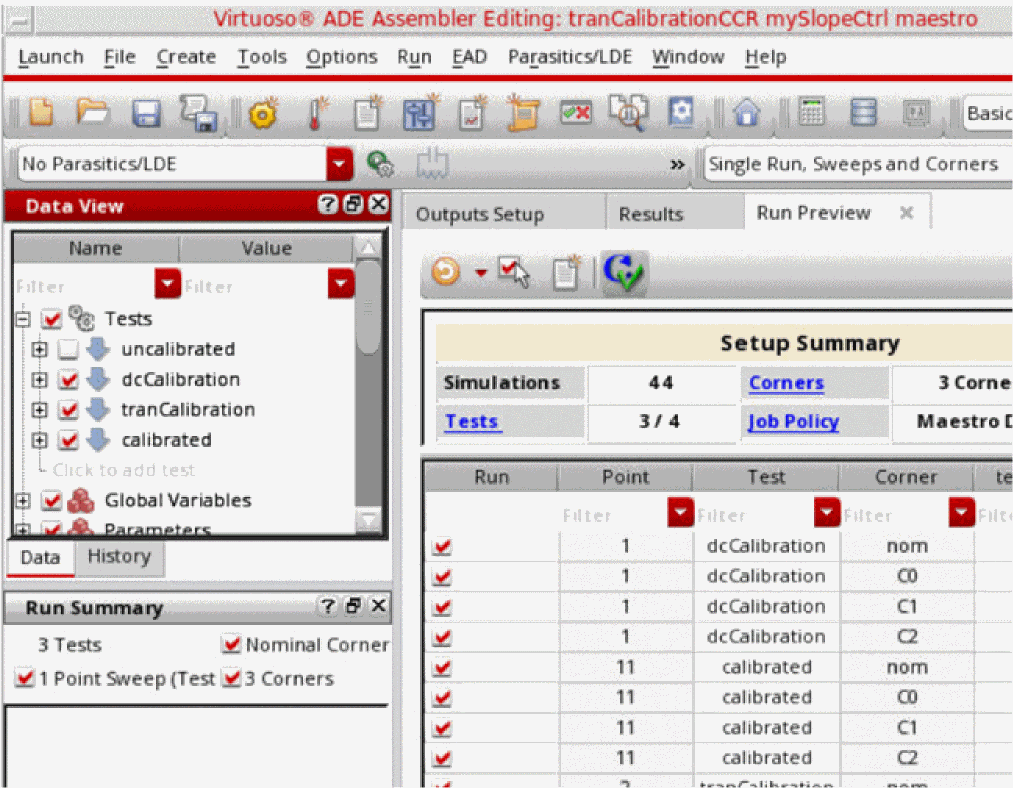Click the orange gear setup icon
This screenshot has height=788, width=1013.
262,114
